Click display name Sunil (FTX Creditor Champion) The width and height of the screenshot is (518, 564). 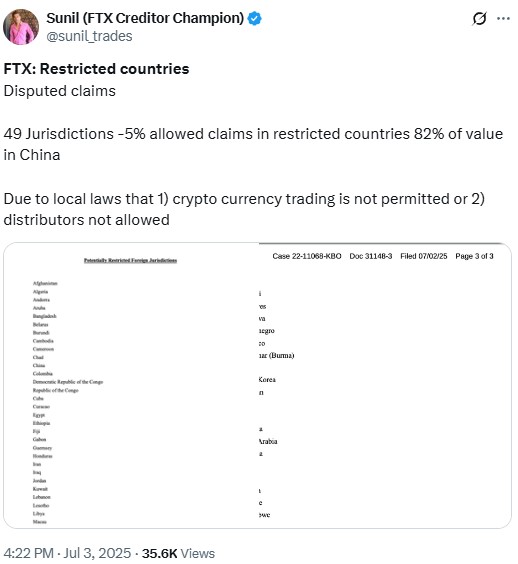click(x=145, y=18)
